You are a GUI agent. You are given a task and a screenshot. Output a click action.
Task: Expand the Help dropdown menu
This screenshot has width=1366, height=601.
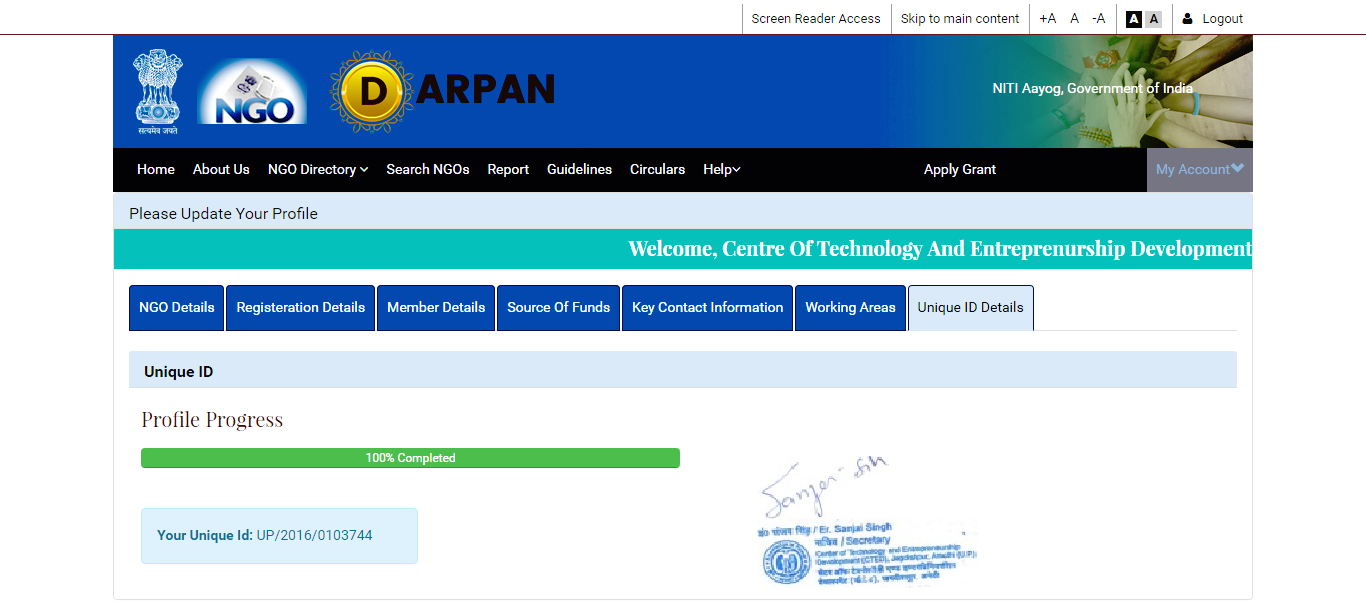tap(722, 169)
